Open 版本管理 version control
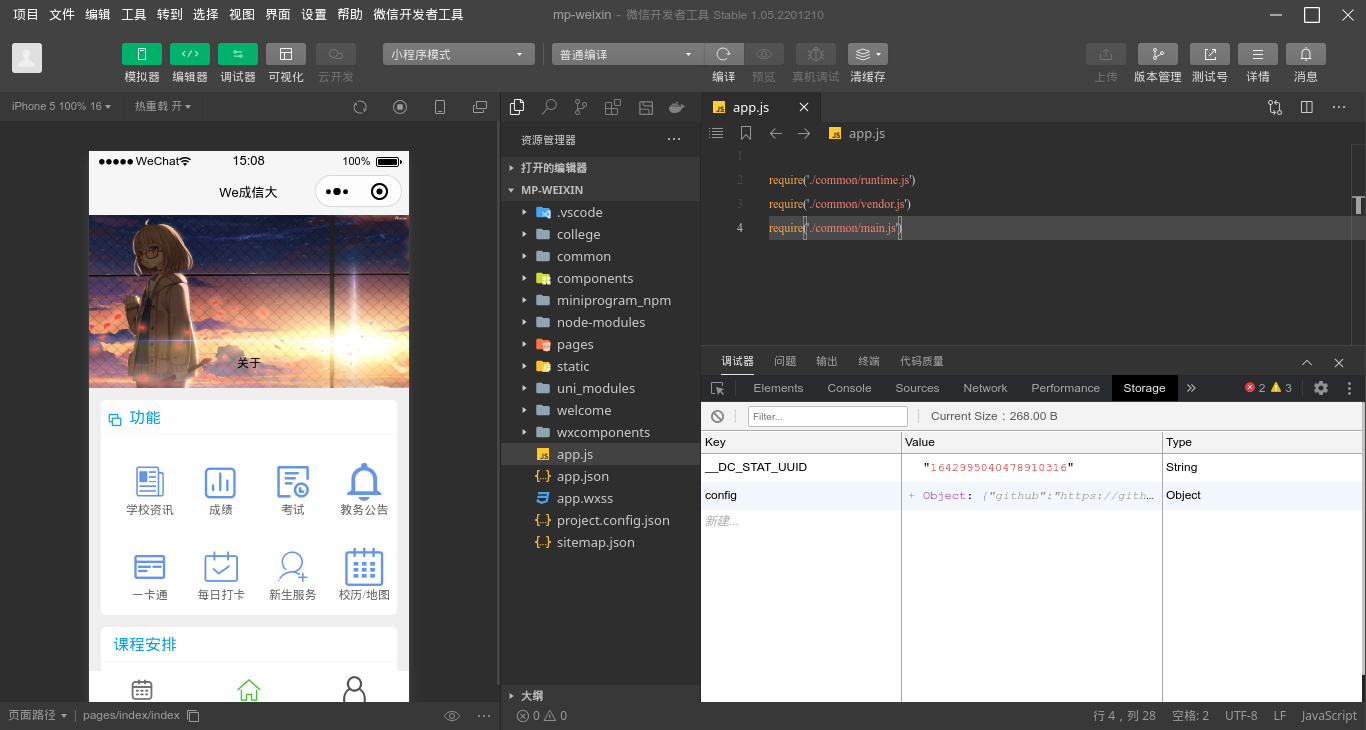Image resolution: width=1366 pixels, height=730 pixels. pos(1158,54)
